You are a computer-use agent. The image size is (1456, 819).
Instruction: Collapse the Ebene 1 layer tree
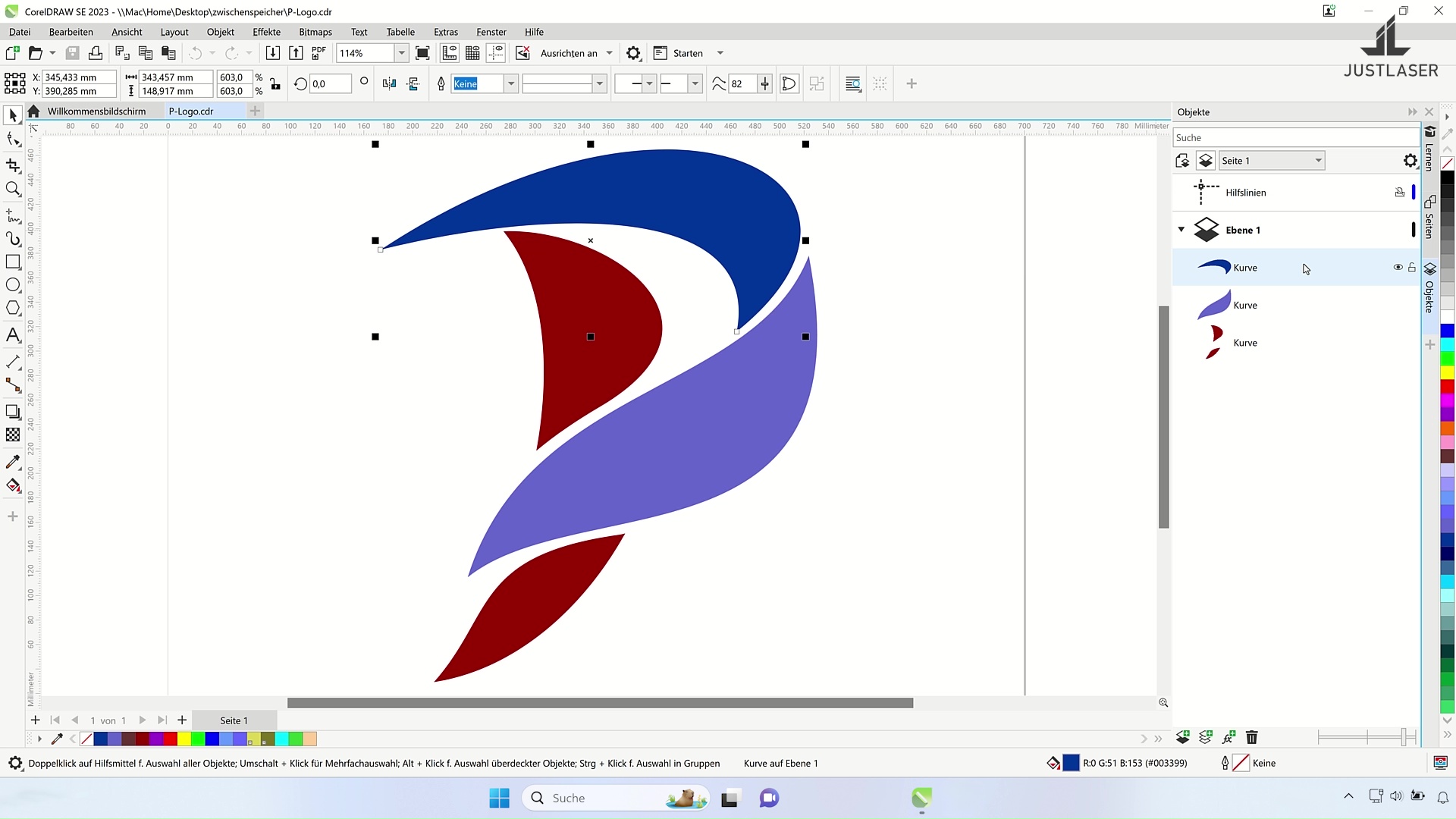point(1181,230)
